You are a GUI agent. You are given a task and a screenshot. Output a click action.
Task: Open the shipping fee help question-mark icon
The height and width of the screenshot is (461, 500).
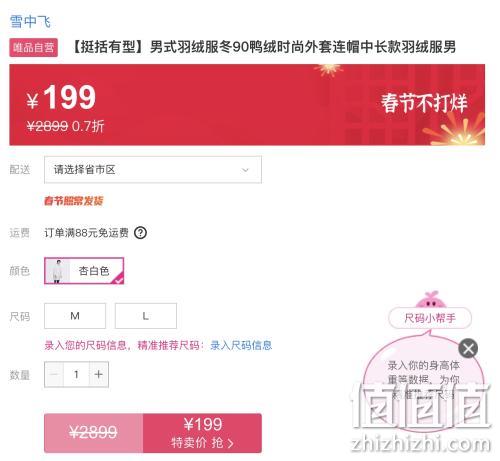point(140,233)
